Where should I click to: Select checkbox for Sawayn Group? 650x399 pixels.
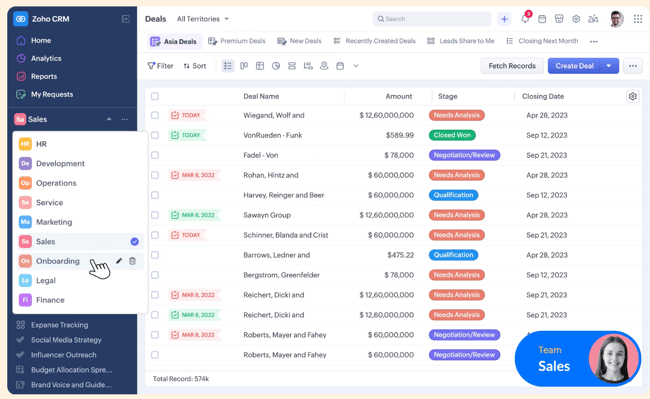155,215
